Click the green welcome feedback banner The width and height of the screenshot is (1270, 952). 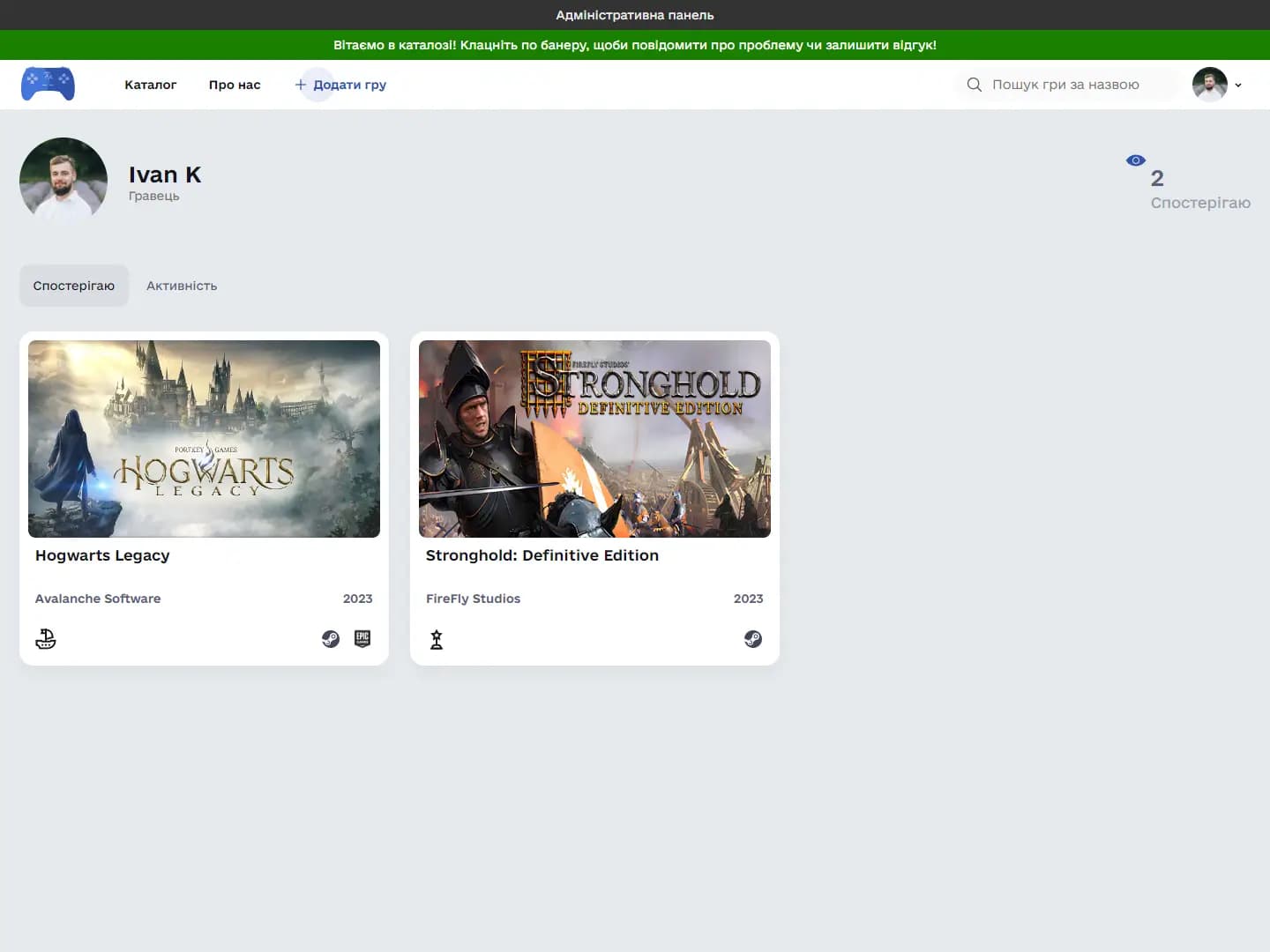(x=635, y=45)
